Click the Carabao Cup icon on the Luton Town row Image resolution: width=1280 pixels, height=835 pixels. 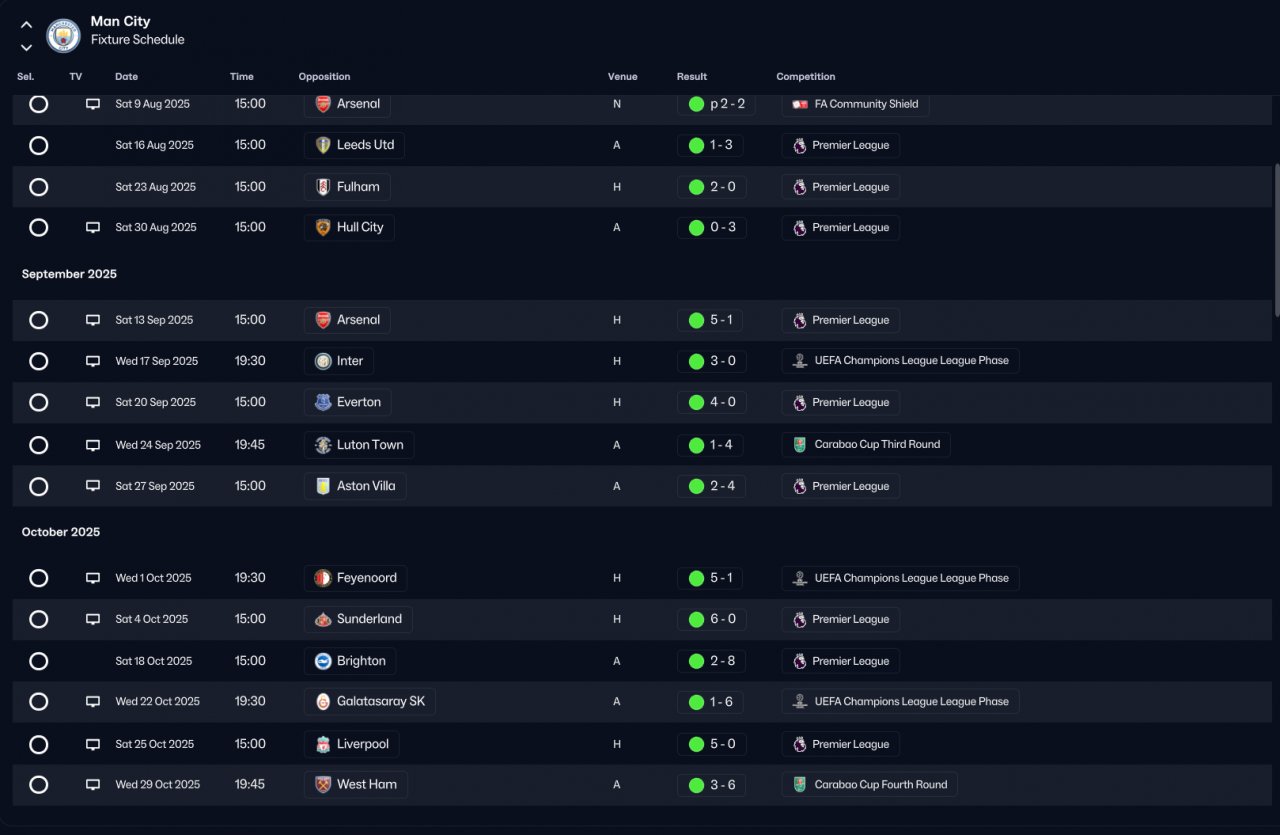tap(799, 445)
